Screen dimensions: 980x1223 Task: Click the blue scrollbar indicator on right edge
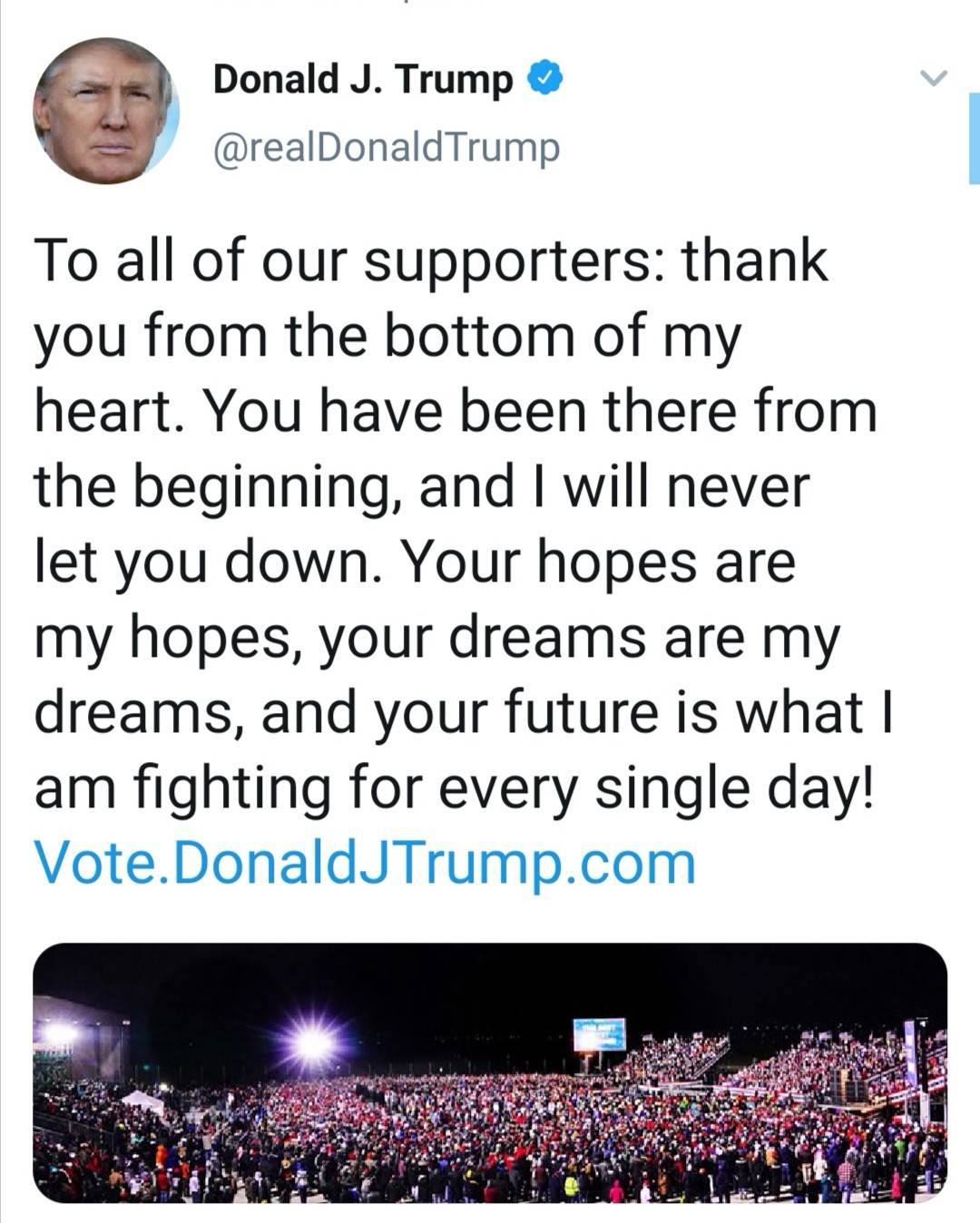[x=974, y=138]
